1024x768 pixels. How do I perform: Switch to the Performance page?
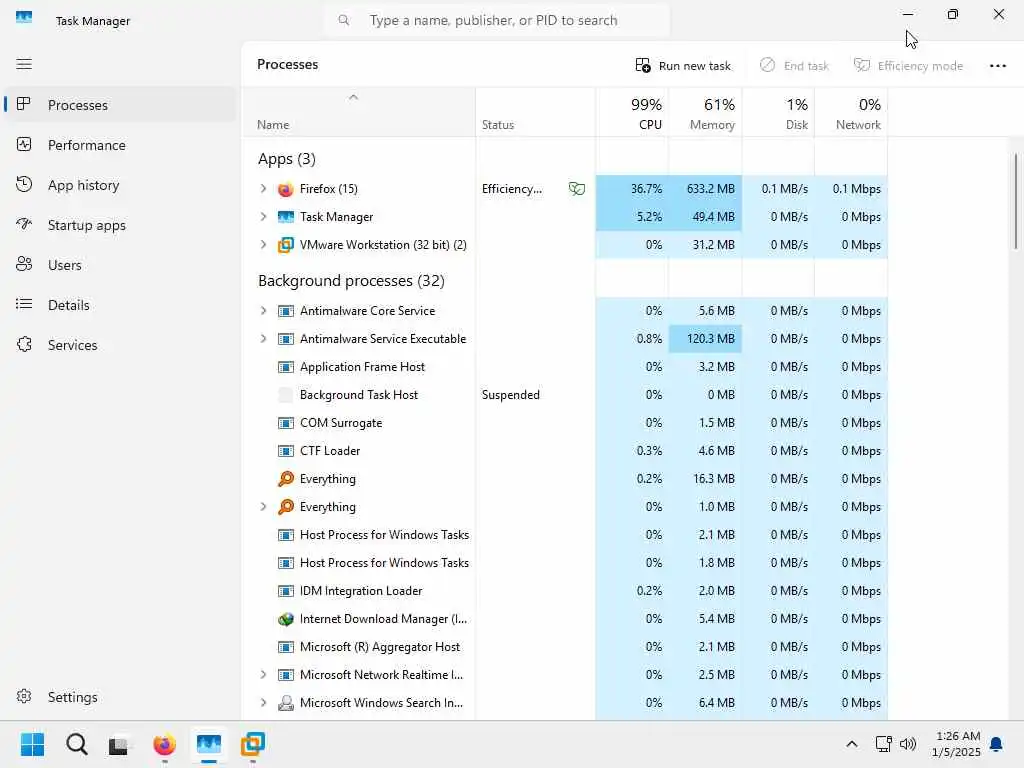click(120, 145)
